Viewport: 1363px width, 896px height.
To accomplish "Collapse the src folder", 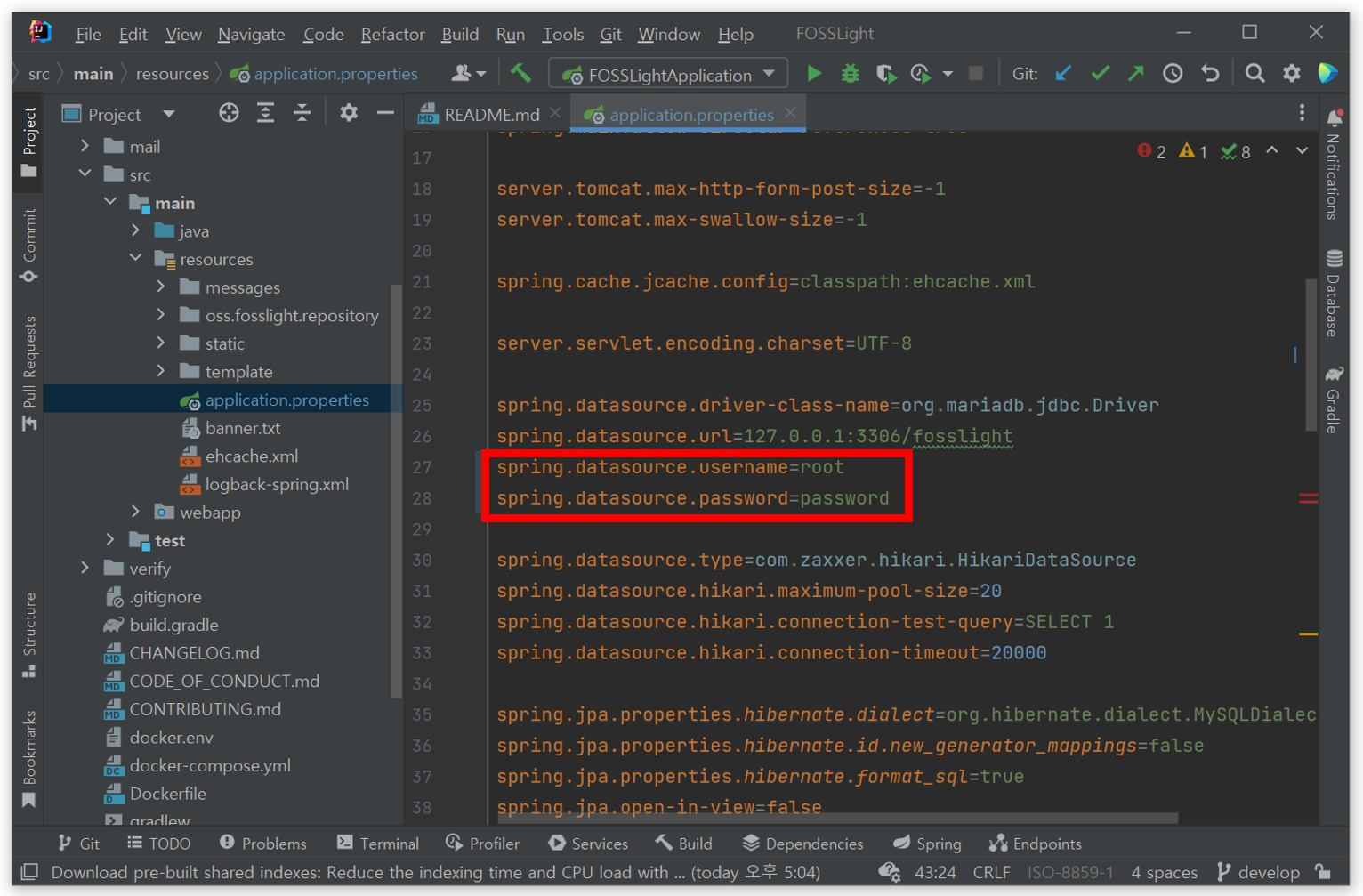I will coord(85,174).
